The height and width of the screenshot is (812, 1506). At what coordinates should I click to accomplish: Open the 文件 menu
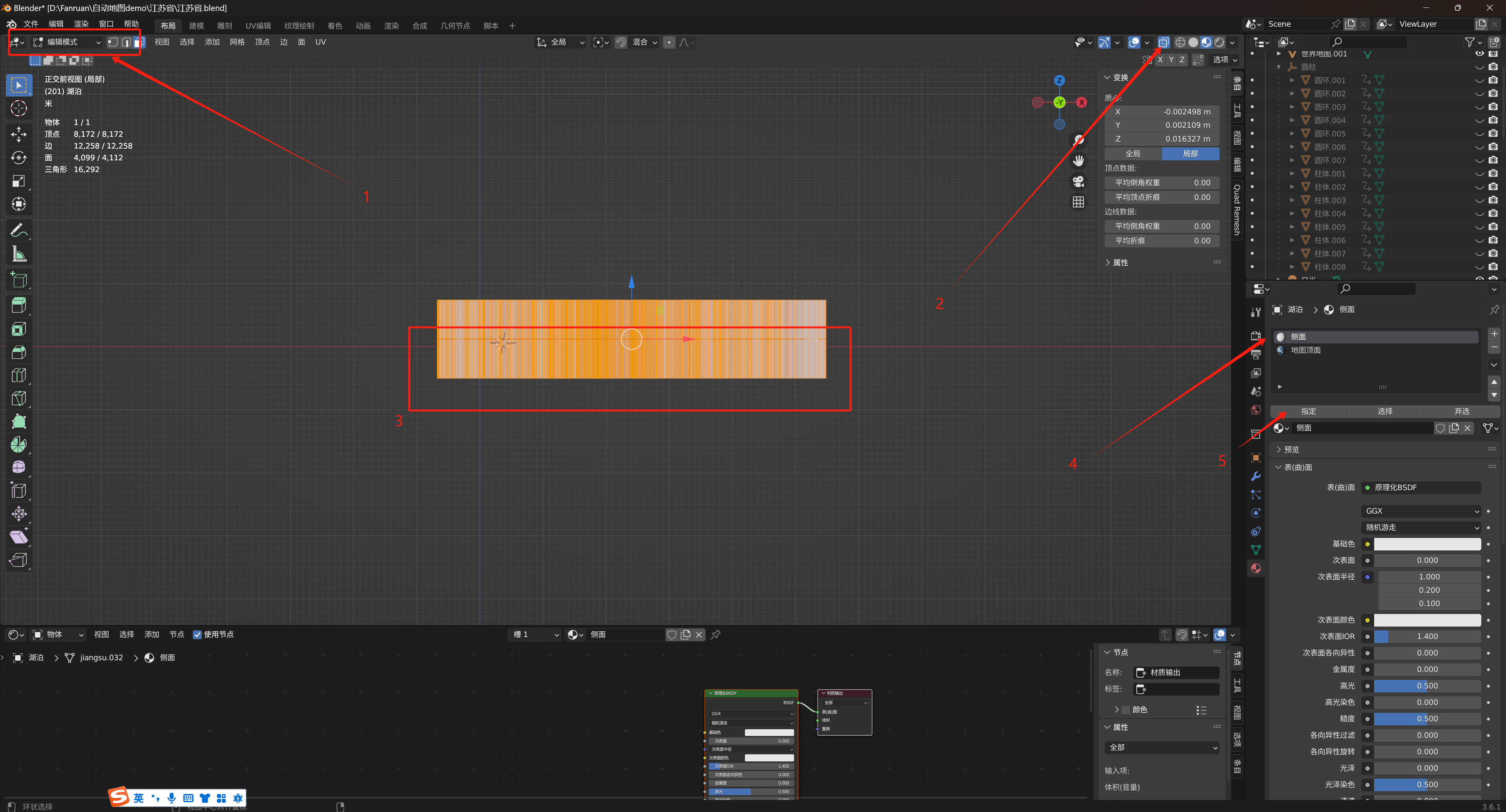[x=31, y=25]
